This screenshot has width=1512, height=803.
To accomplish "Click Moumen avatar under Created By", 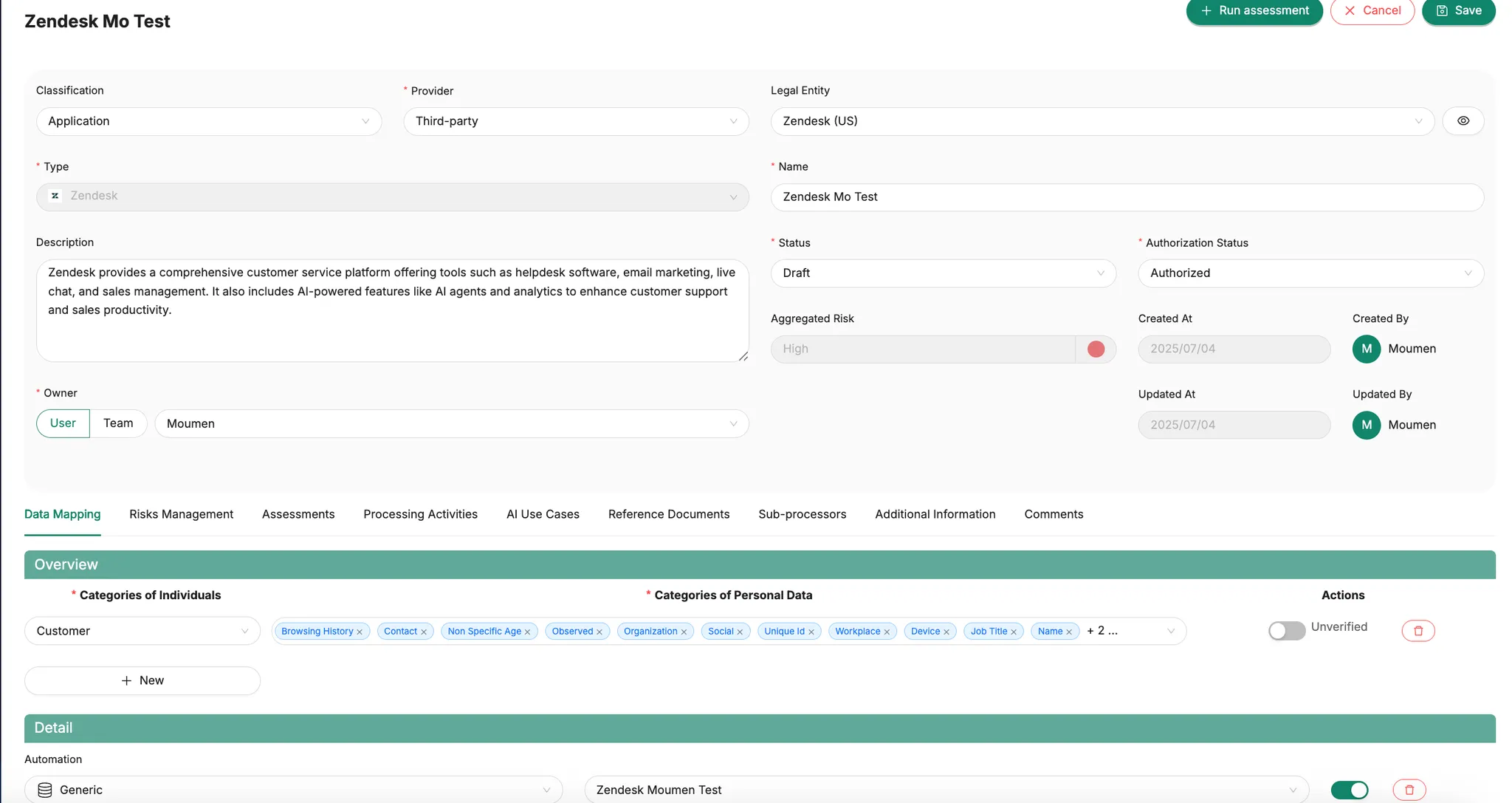I will (x=1367, y=349).
